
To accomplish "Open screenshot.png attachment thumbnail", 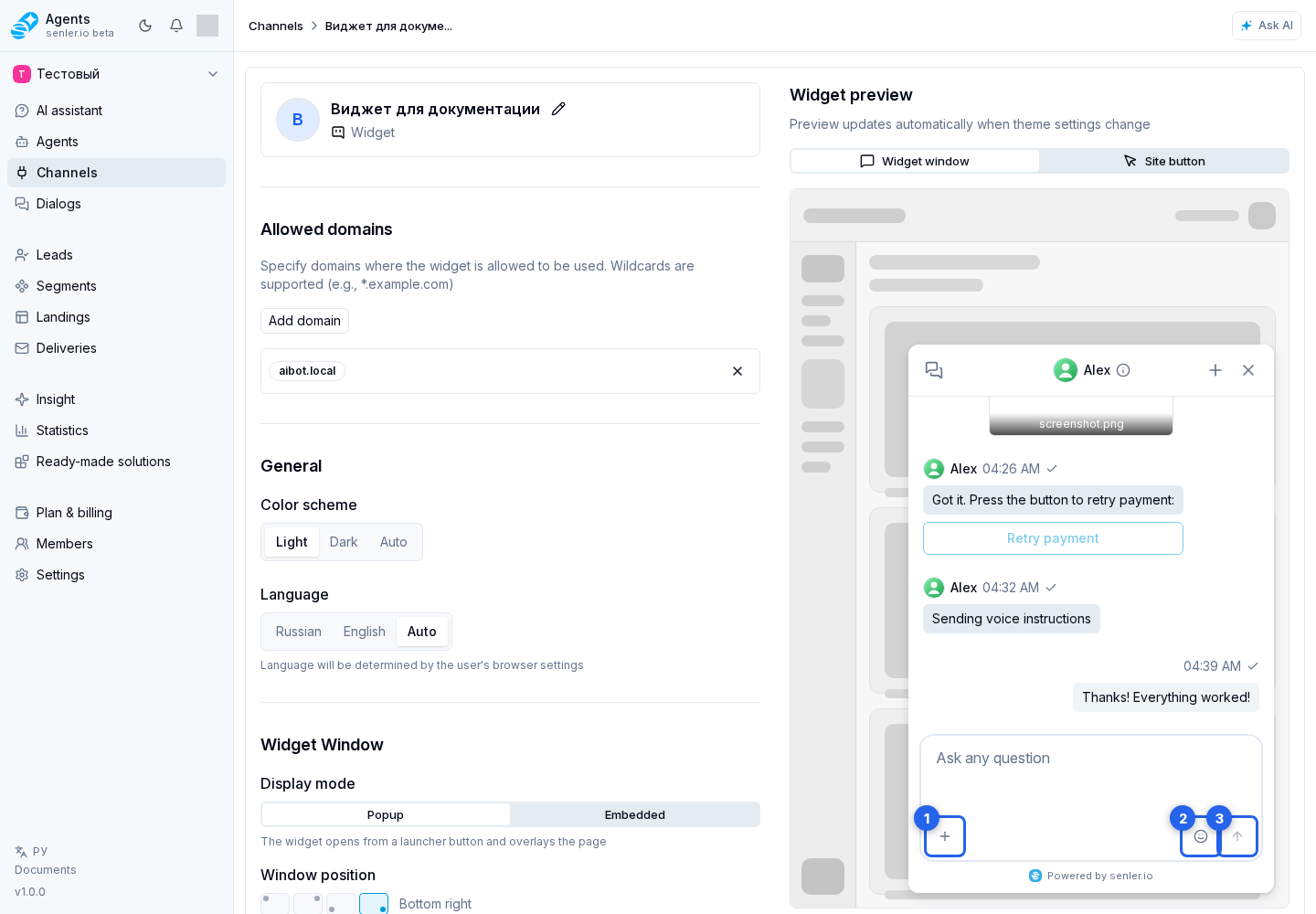I will click(x=1081, y=416).
